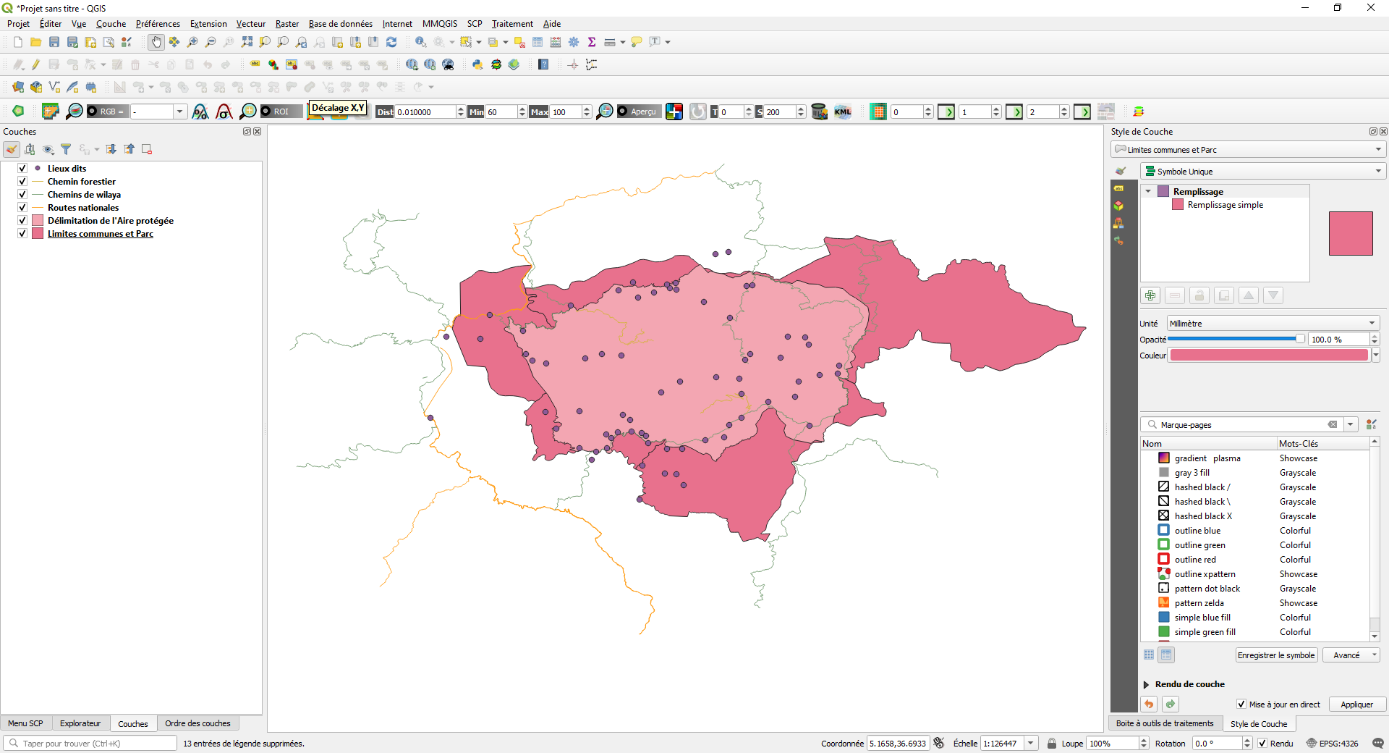Image resolution: width=1389 pixels, height=753 pixels.
Task: Click the Save Project floppy icon
Action: 53,42
